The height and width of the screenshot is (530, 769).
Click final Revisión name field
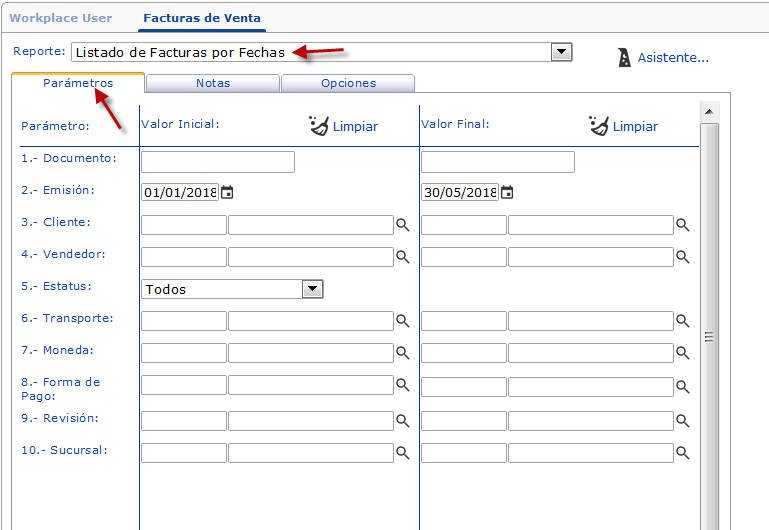591,421
